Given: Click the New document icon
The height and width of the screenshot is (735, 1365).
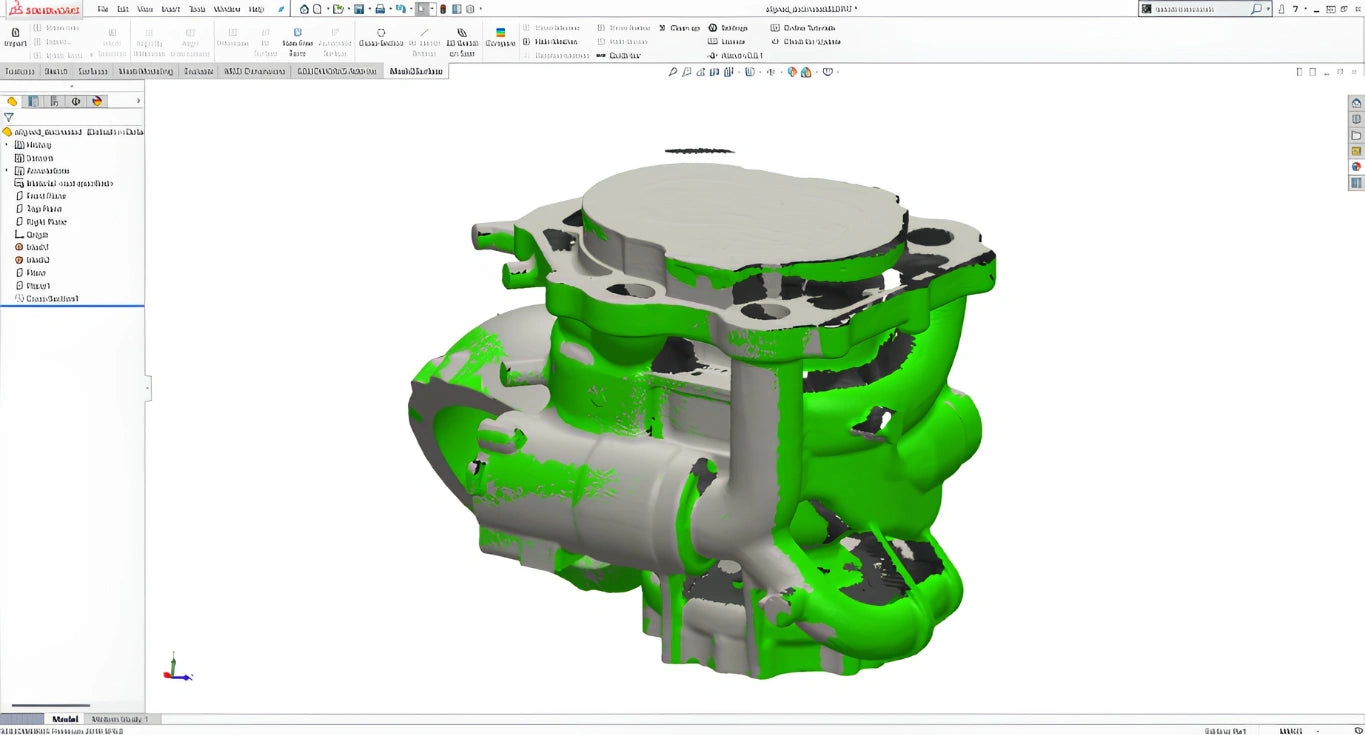Looking at the screenshot, I should 318,9.
